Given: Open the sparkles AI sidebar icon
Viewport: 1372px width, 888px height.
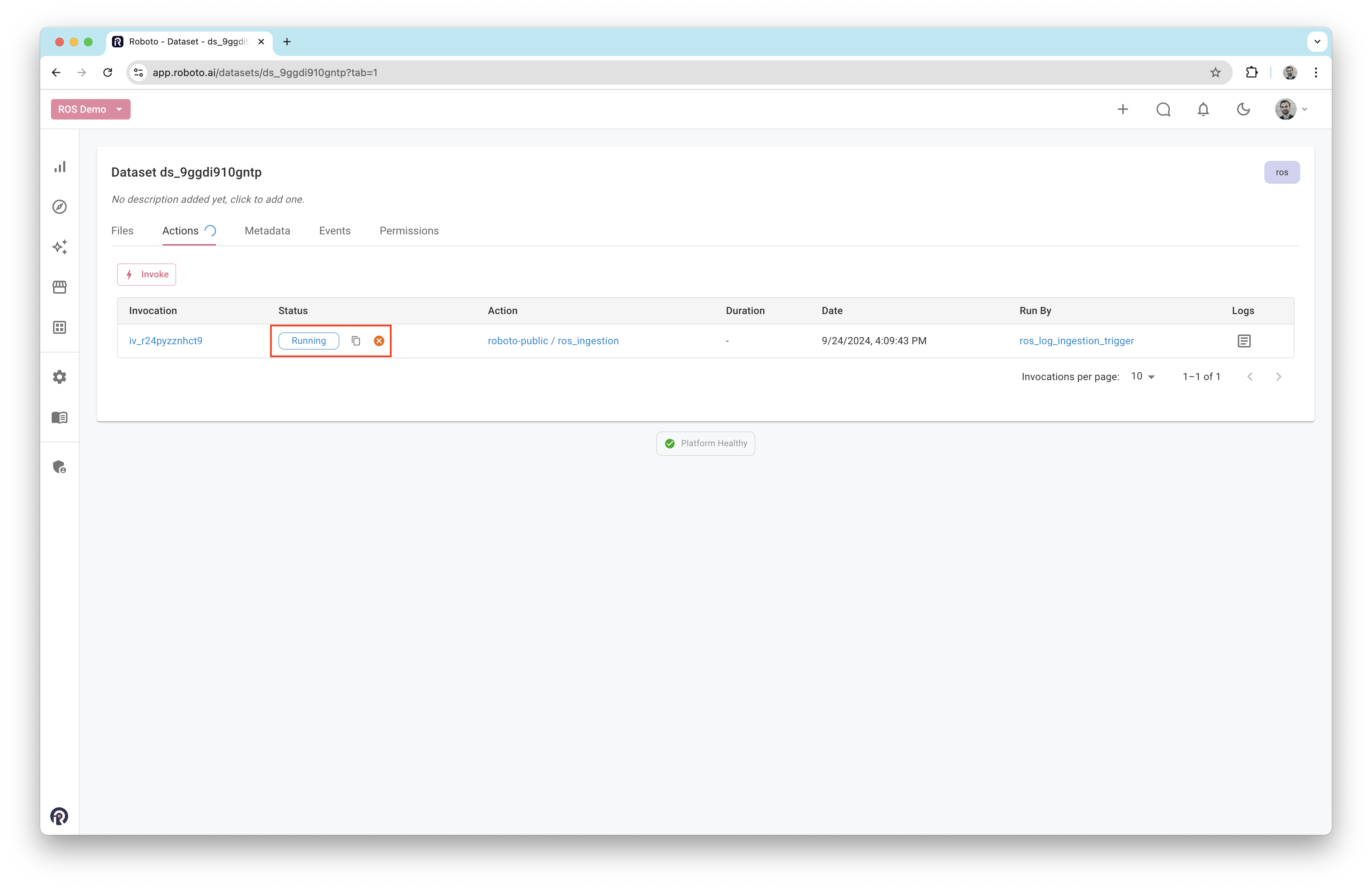Looking at the screenshot, I should coord(60,247).
